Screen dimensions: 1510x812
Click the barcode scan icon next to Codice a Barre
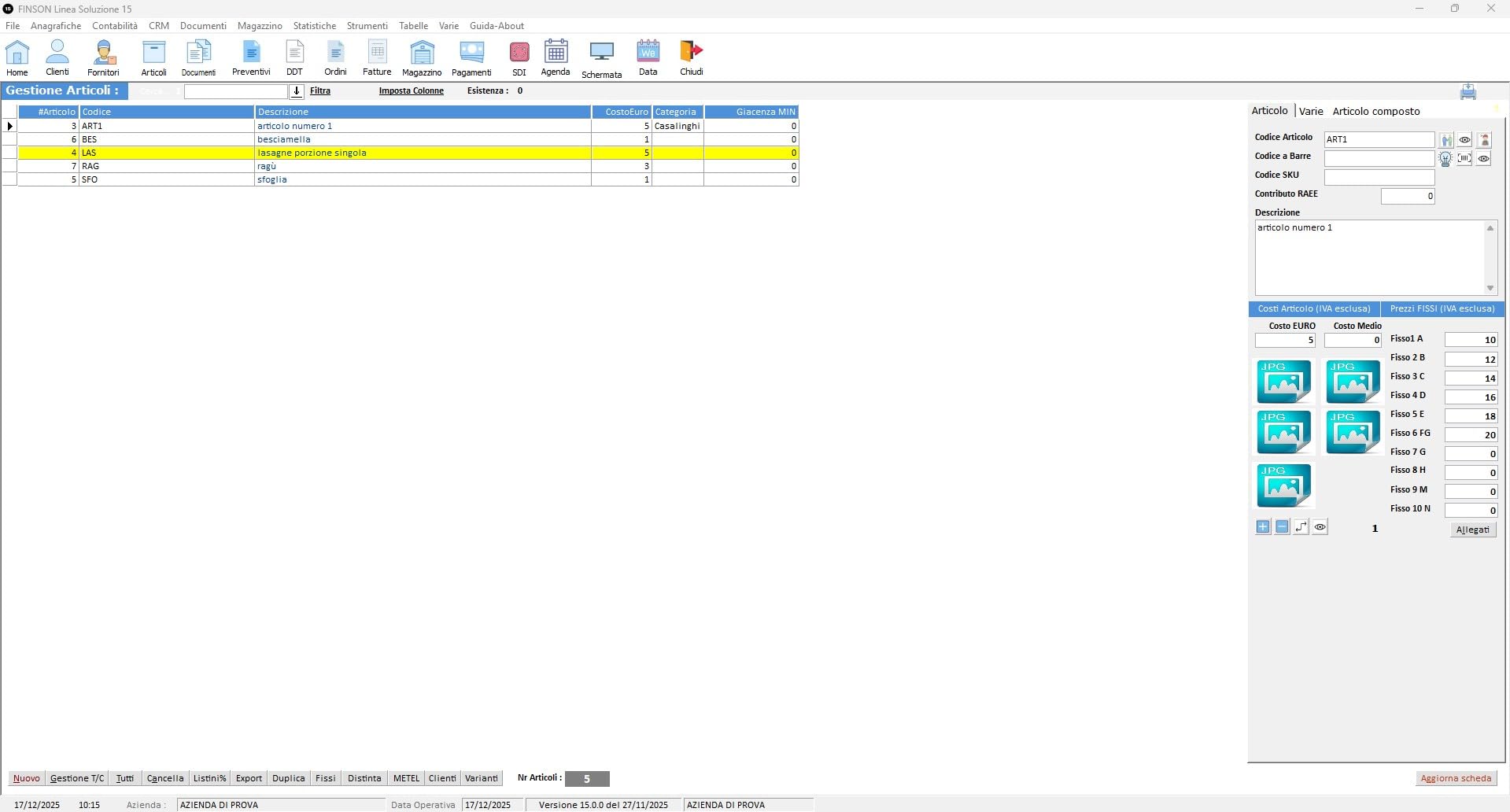(1464, 158)
